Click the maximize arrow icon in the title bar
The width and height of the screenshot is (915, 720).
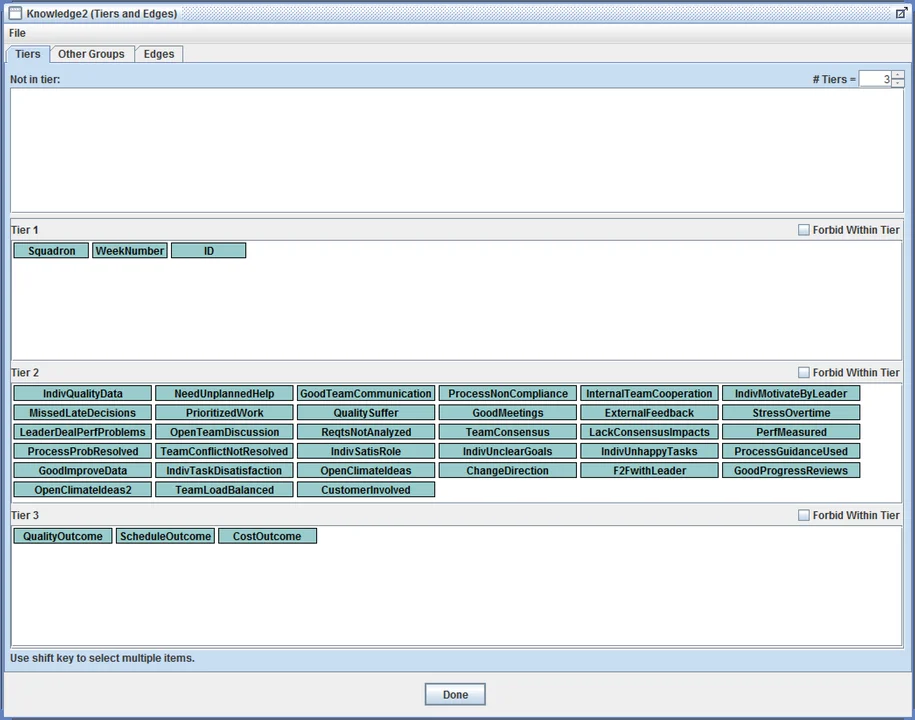[901, 13]
